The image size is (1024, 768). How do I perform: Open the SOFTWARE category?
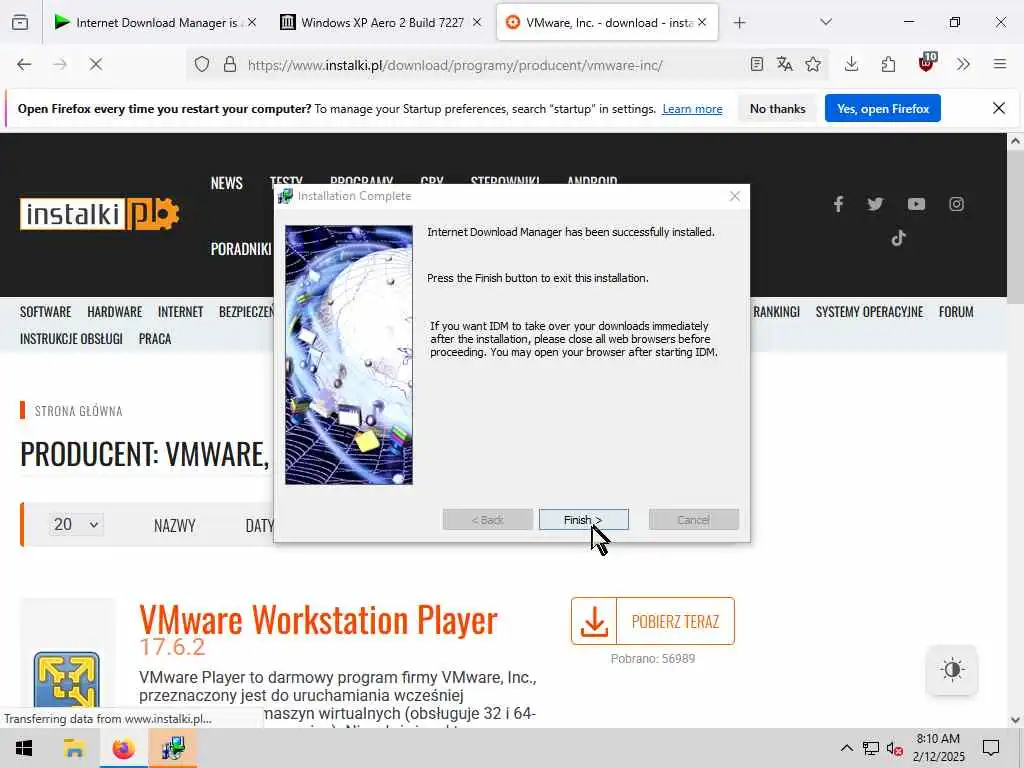[x=45, y=312]
